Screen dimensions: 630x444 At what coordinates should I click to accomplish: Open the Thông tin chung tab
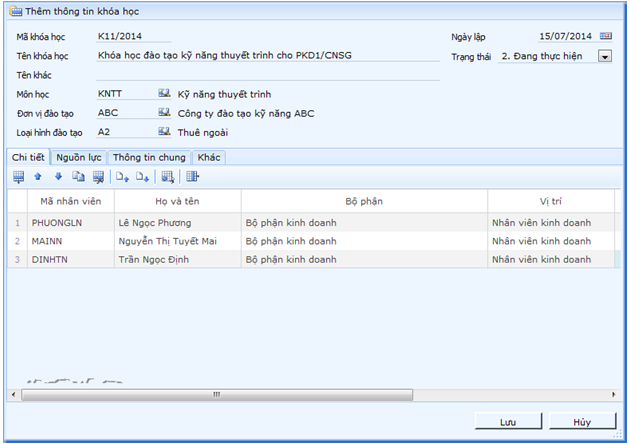click(149, 157)
